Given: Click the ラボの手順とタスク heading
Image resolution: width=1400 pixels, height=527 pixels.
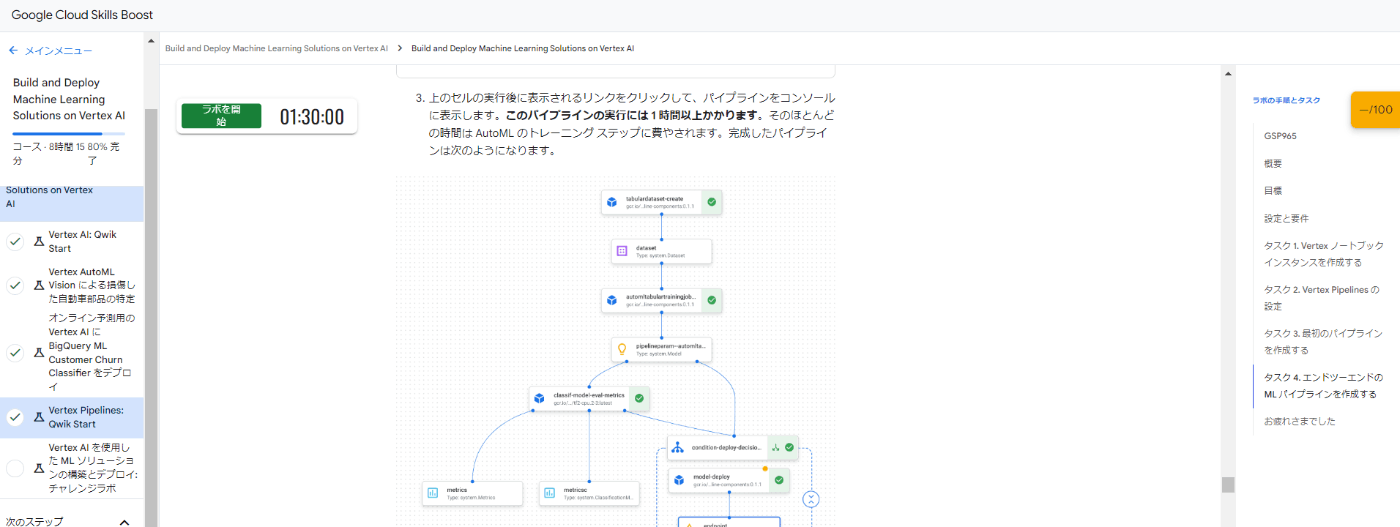Looking at the screenshot, I should pyautogui.click(x=1286, y=100).
